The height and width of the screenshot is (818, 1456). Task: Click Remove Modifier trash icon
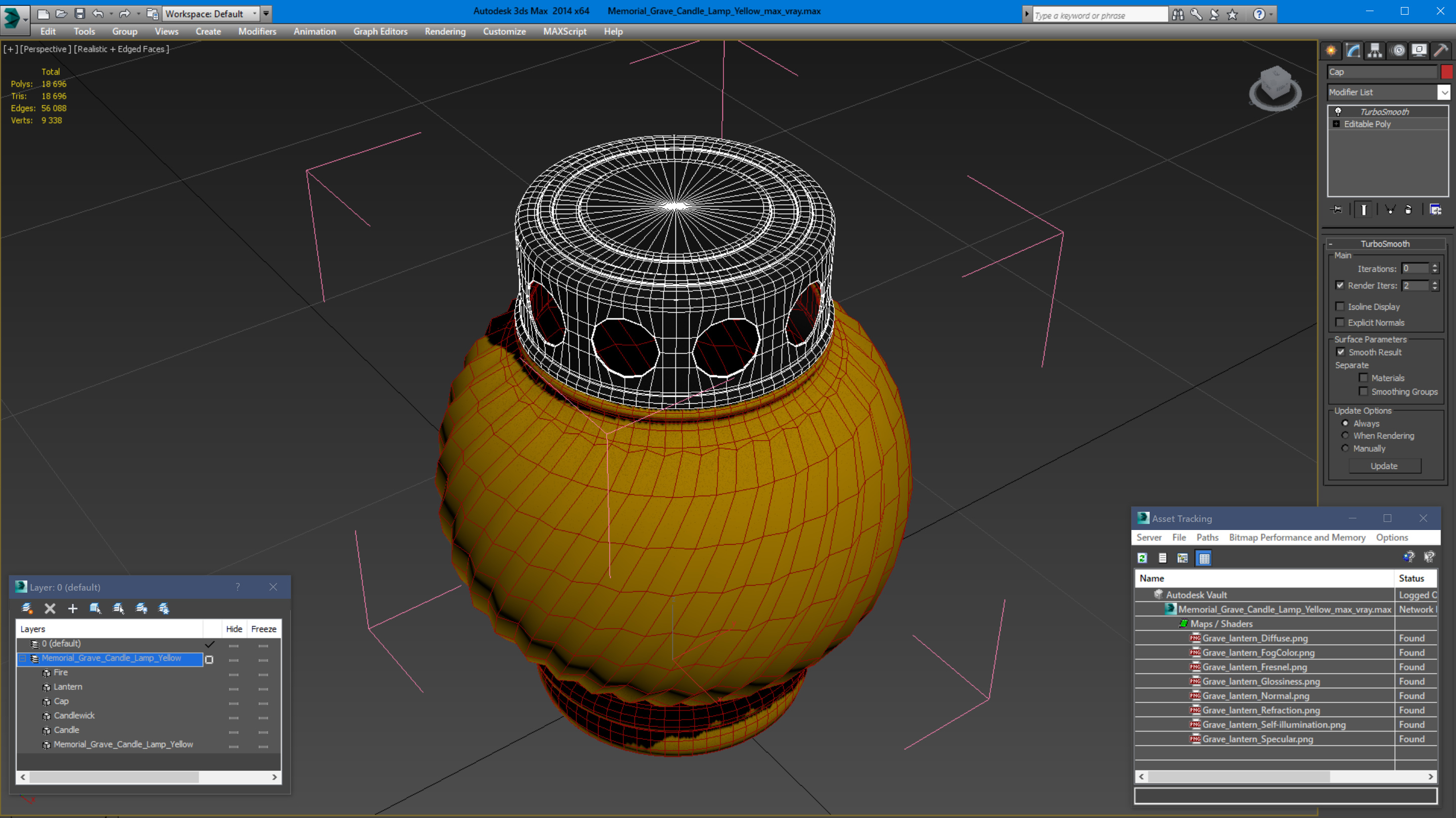click(1408, 210)
